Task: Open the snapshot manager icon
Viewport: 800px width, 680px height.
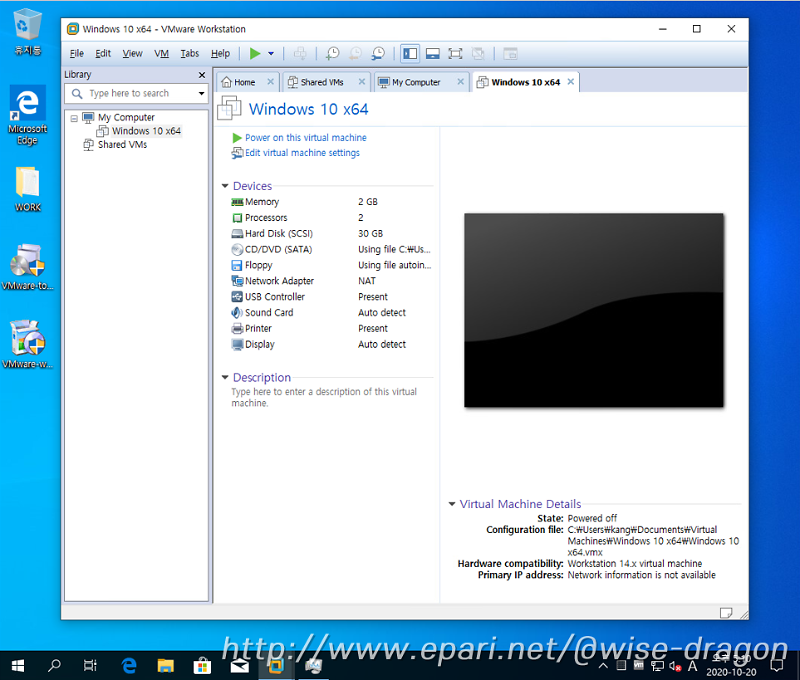Action: (378, 54)
